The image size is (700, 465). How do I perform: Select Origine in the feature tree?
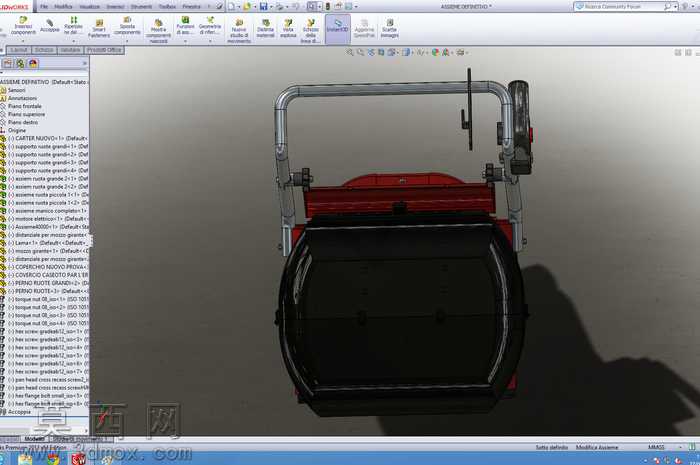pos(17,130)
